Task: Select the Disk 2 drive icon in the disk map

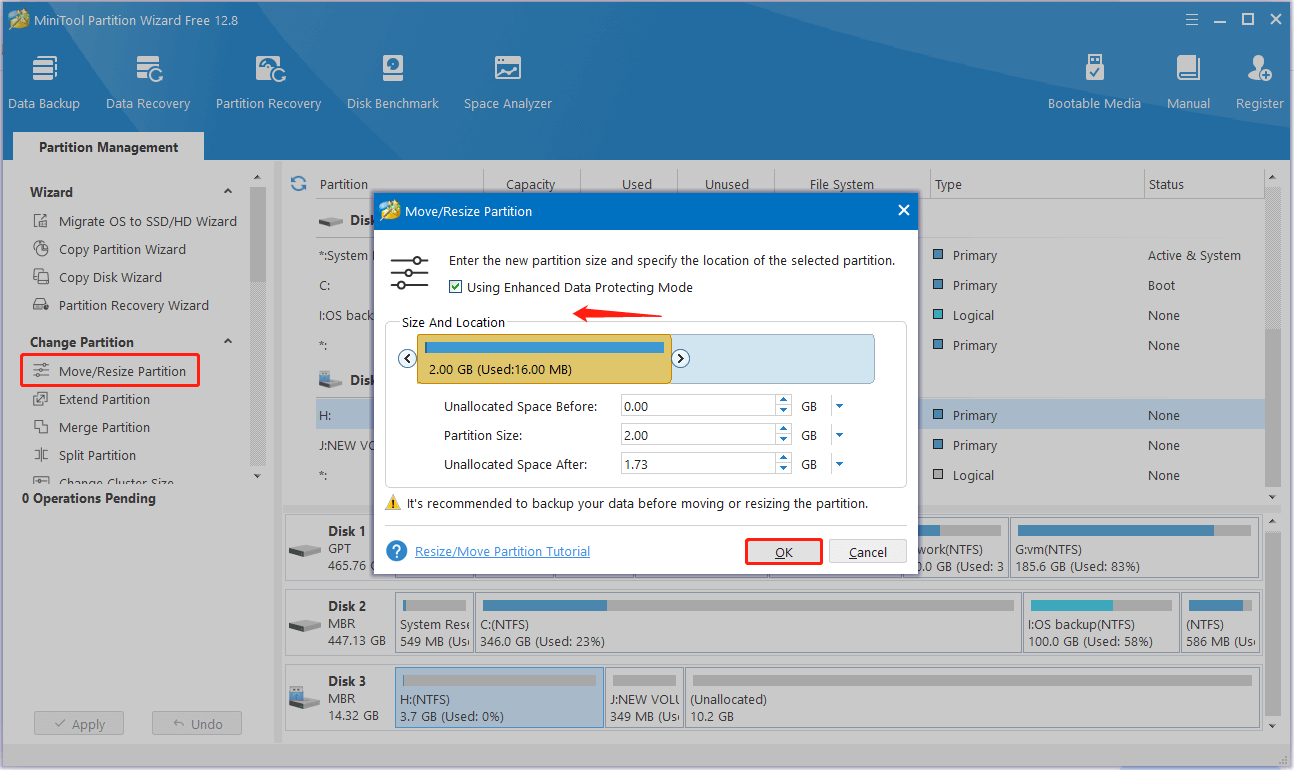Action: (x=304, y=625)
